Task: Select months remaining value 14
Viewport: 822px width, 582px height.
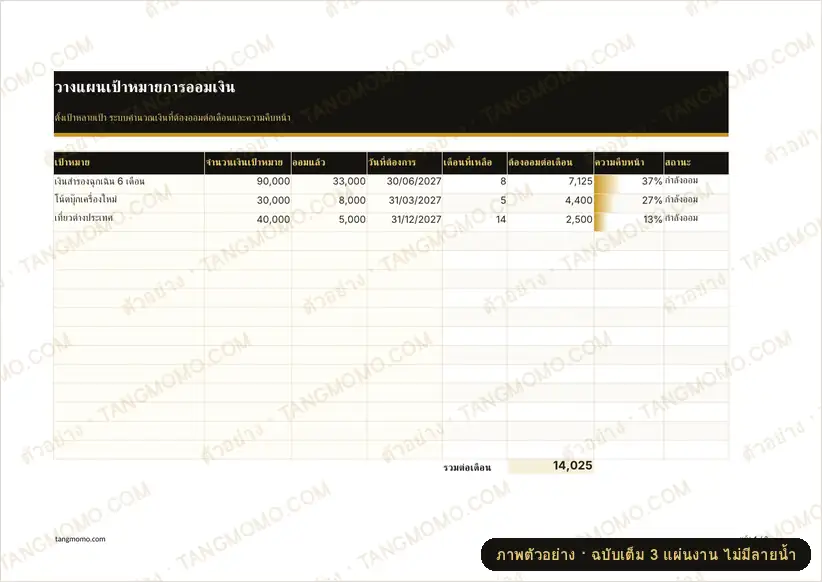Action: (501, 219)
